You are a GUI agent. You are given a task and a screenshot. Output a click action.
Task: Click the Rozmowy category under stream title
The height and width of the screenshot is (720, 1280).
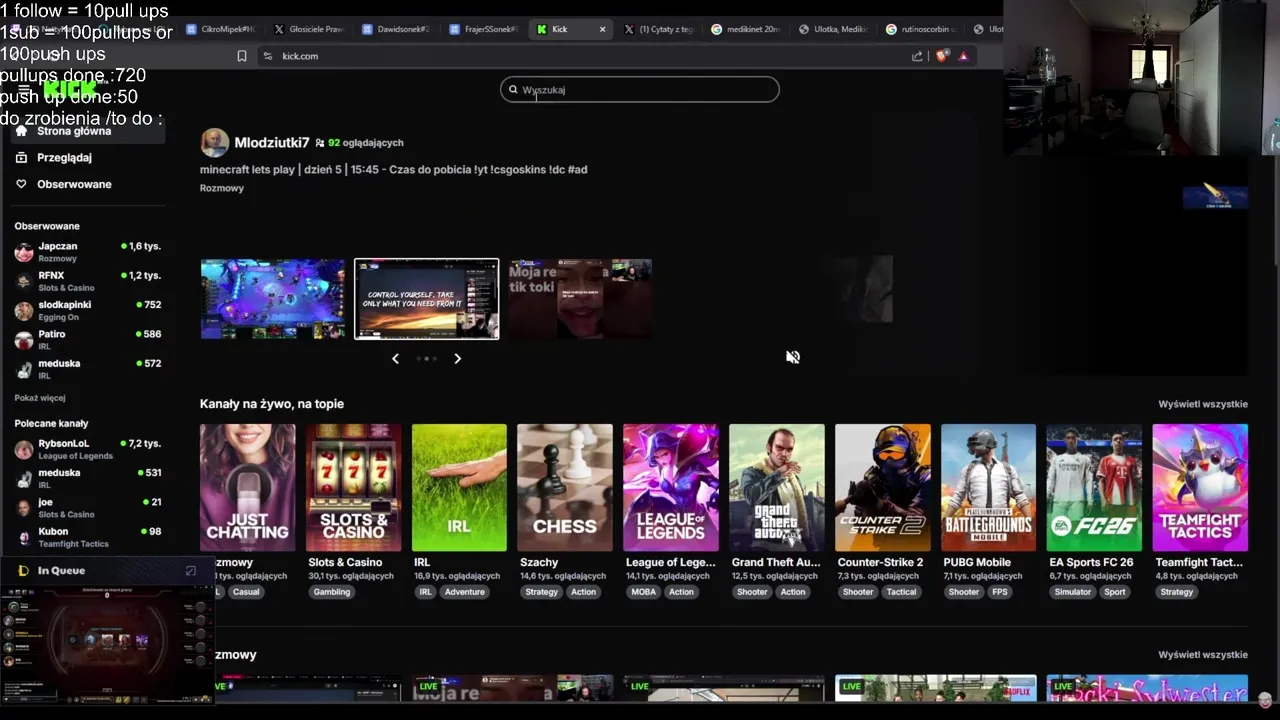pyautogui.click(x=222, y=188)
